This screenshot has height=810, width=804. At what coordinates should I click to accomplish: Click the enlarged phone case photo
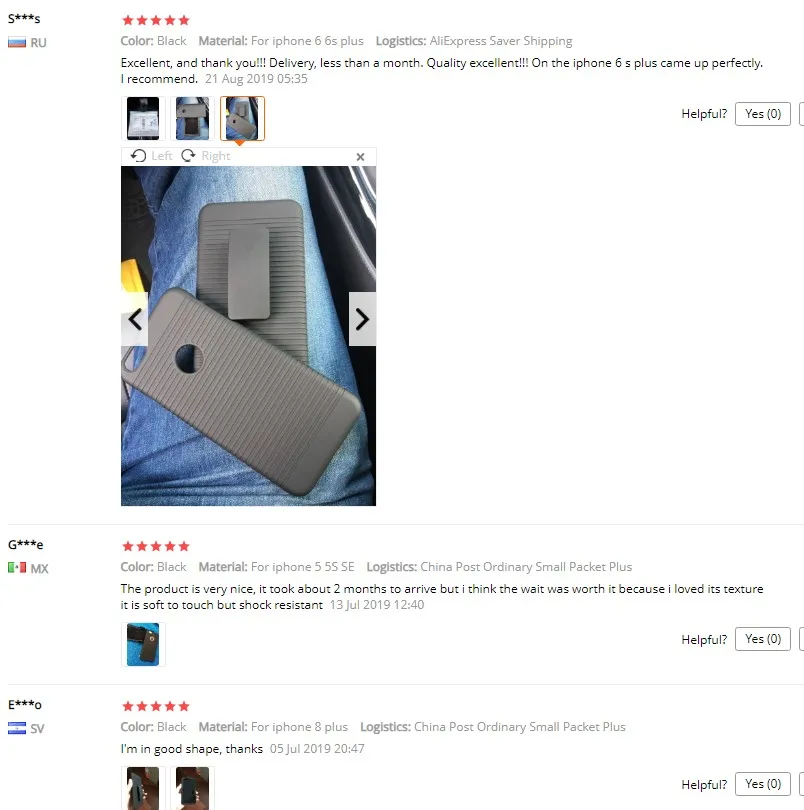(x=249, y=336)
